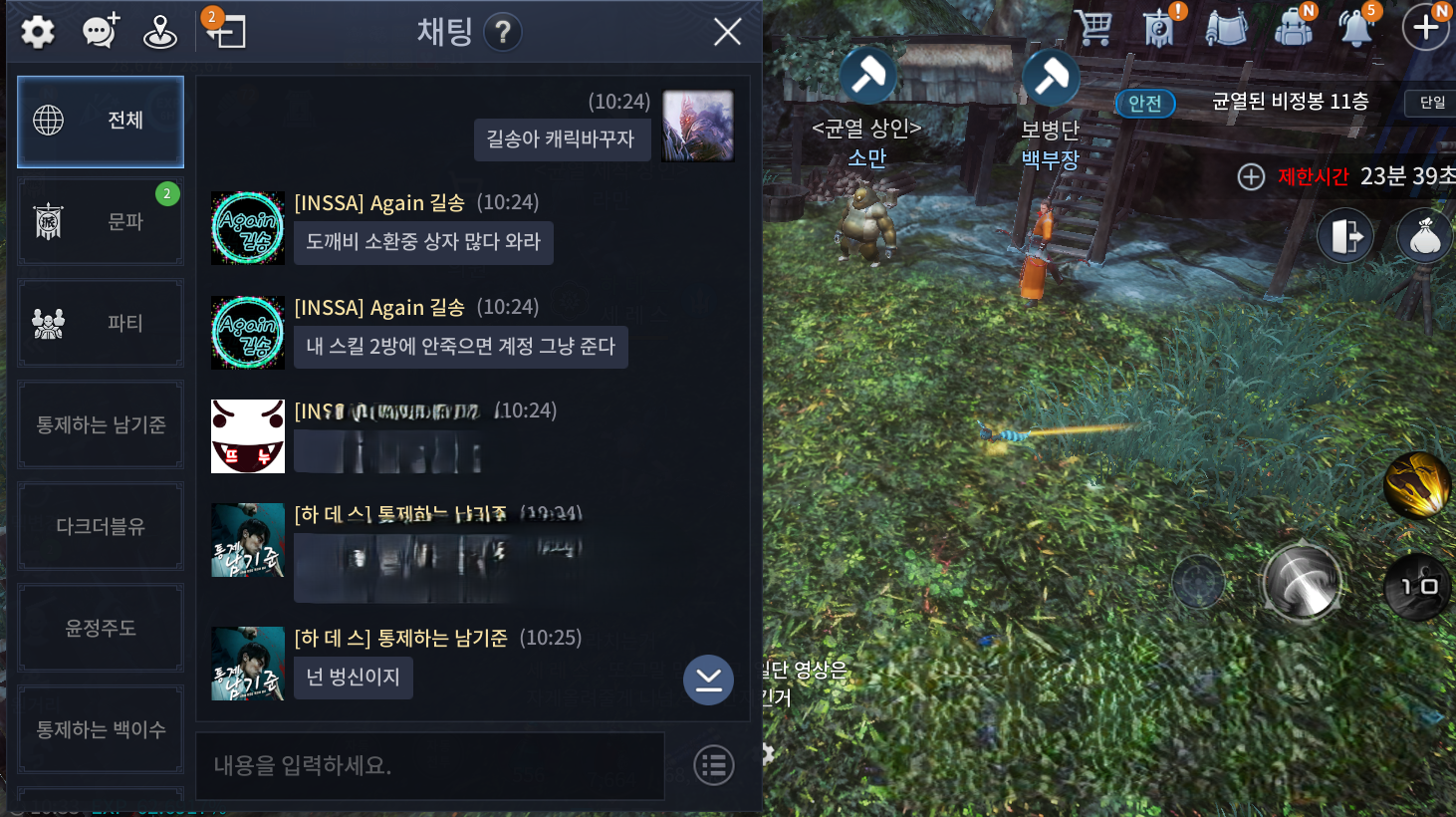The image size is (1456, 817).
Task: Open whisper with 다크더블유
Action: click(101, 526)
